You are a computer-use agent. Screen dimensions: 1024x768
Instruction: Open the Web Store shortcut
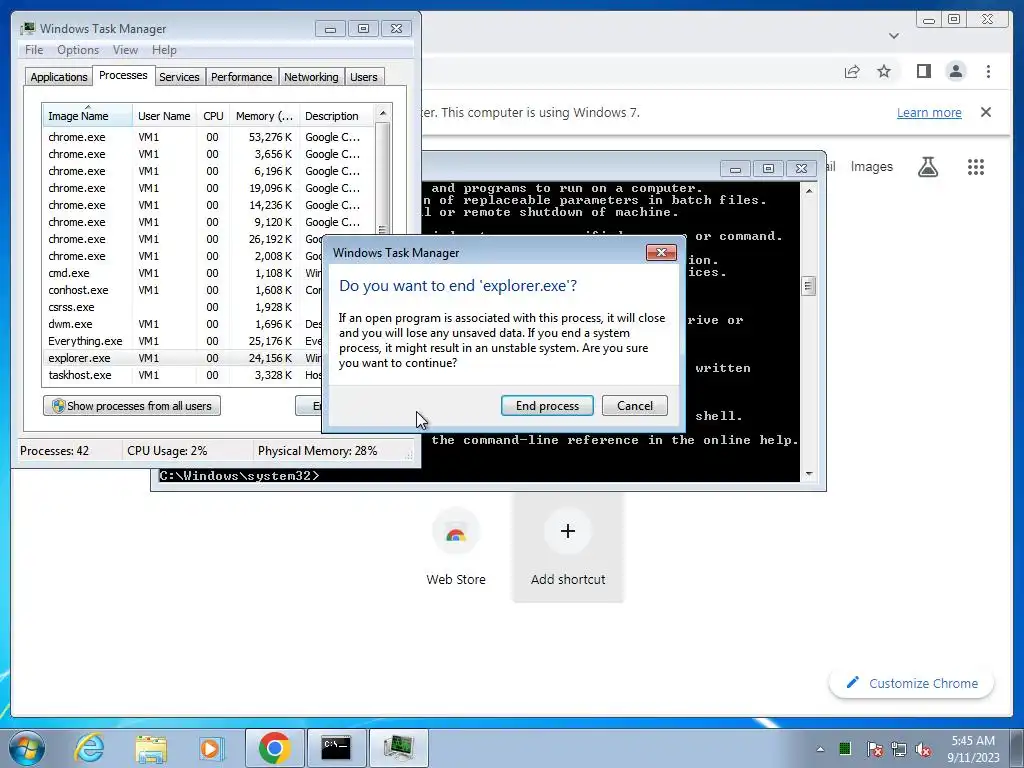tap(456, 548)
